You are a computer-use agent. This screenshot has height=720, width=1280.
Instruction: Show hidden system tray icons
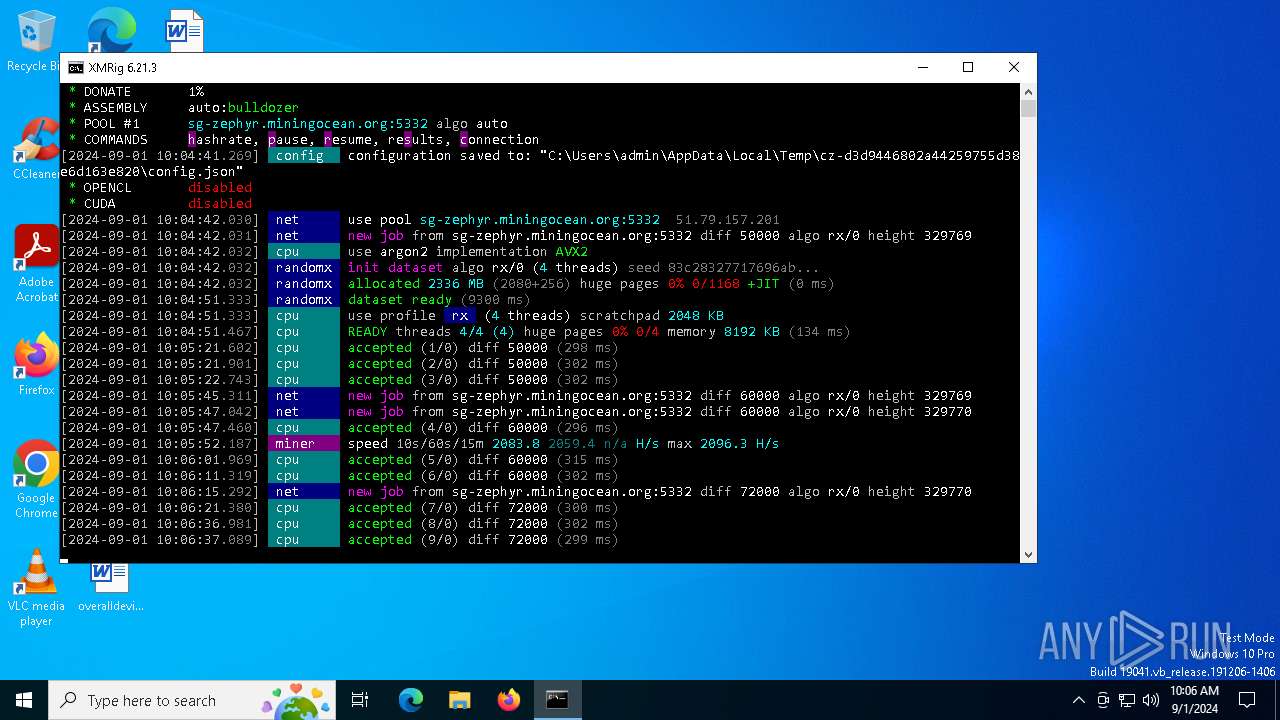[1078, 700]
